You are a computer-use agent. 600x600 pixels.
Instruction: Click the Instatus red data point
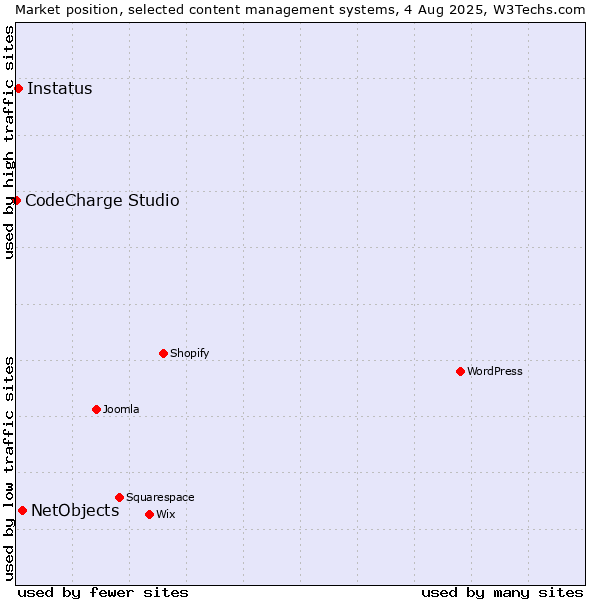pyautogui.click(x=18, y=89)
